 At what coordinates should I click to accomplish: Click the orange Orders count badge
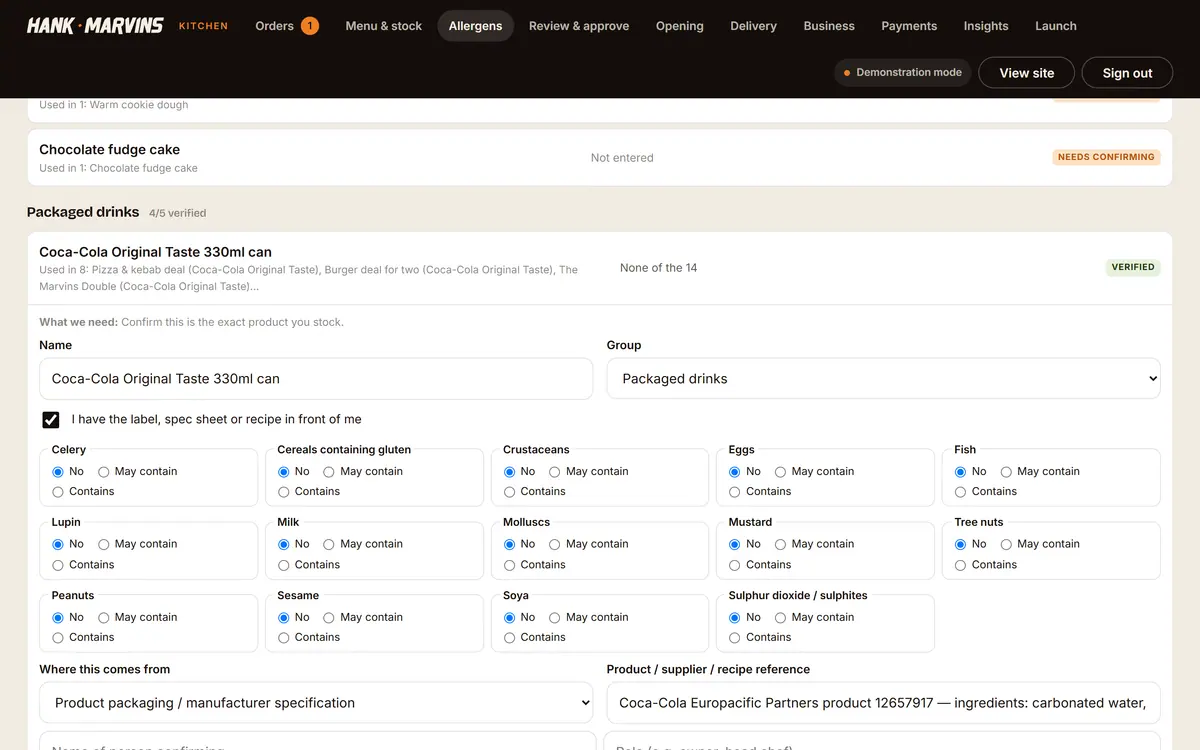pyautogui.click(x=310, y=25)
